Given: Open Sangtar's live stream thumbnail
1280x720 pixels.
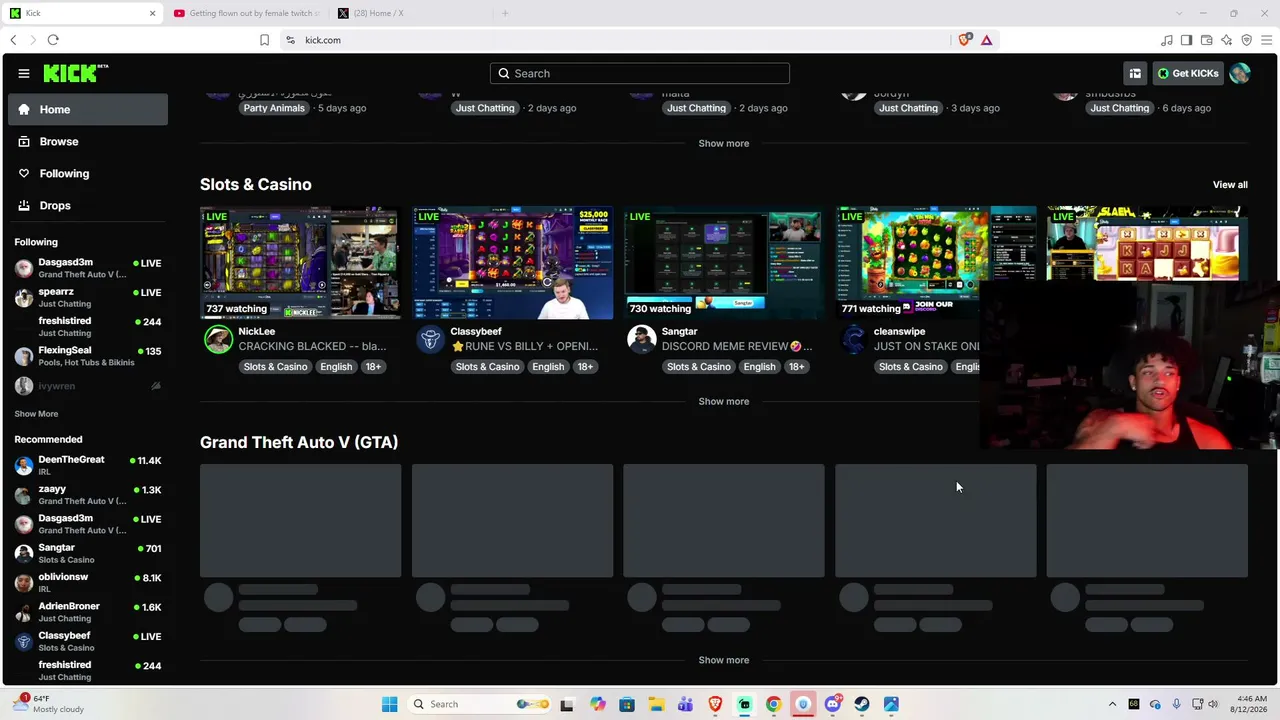Looking at the screenshot, I should [724, 263].
